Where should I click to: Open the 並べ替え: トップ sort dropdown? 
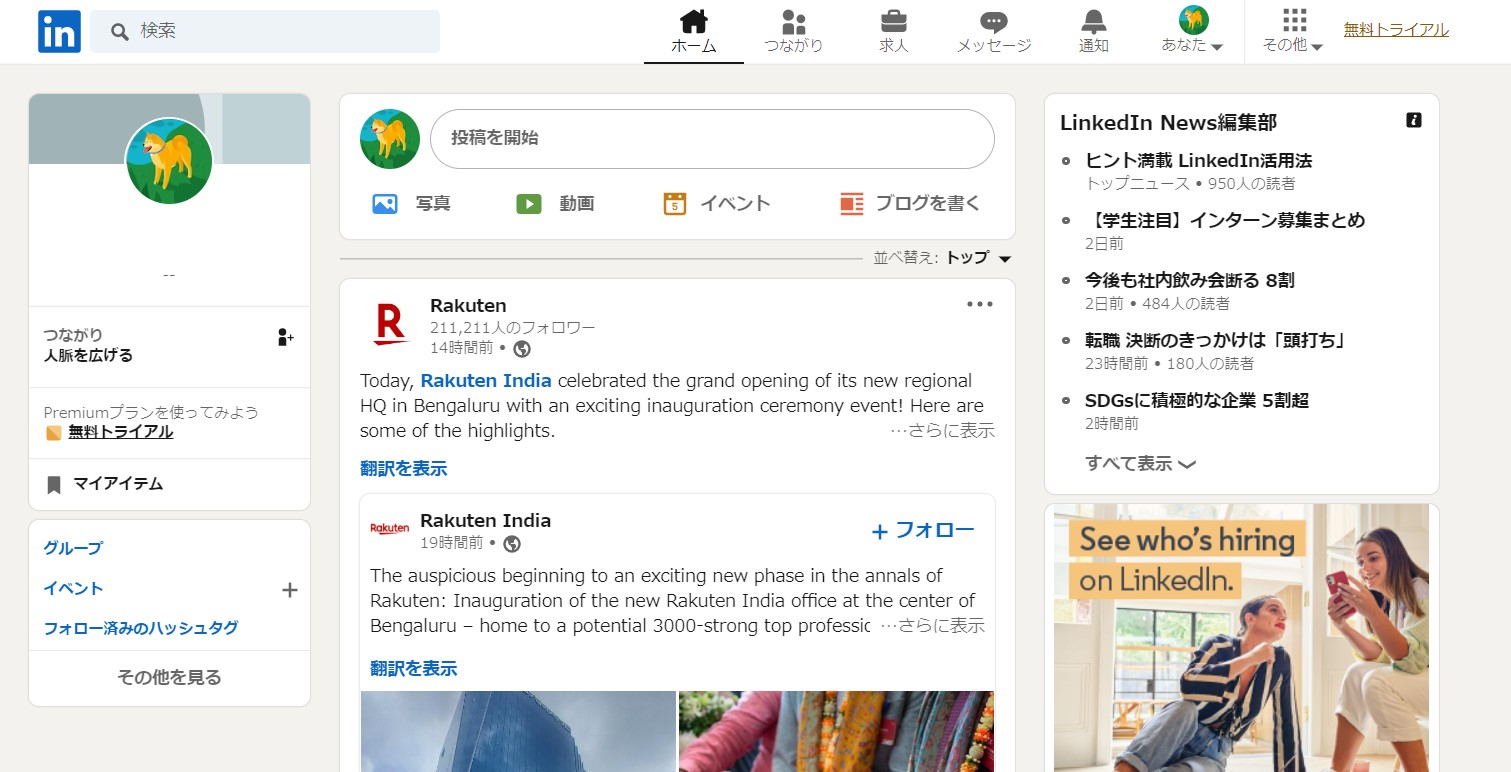[x=943, y=258]
